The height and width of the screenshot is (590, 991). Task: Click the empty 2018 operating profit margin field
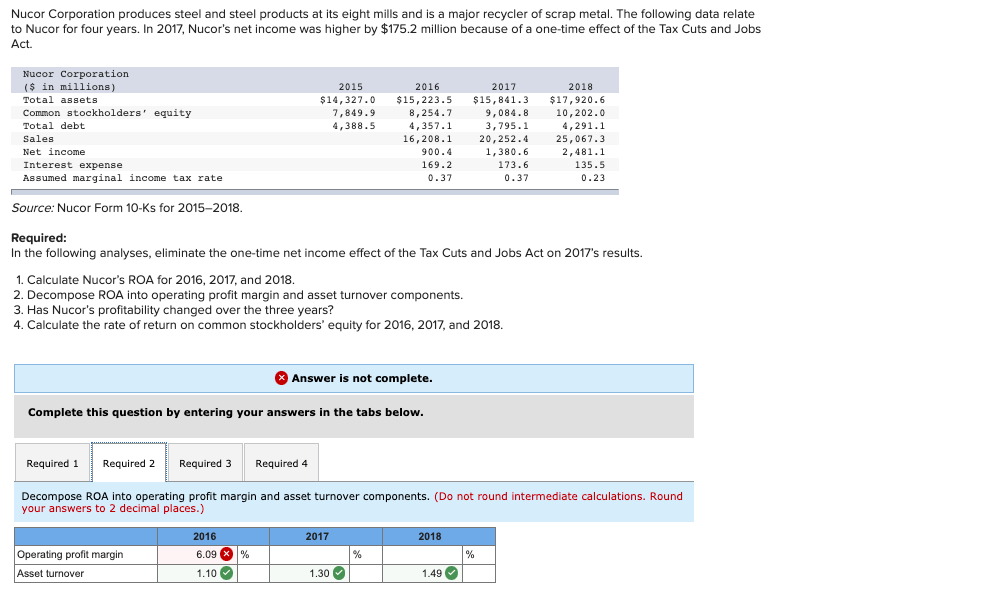422,555
